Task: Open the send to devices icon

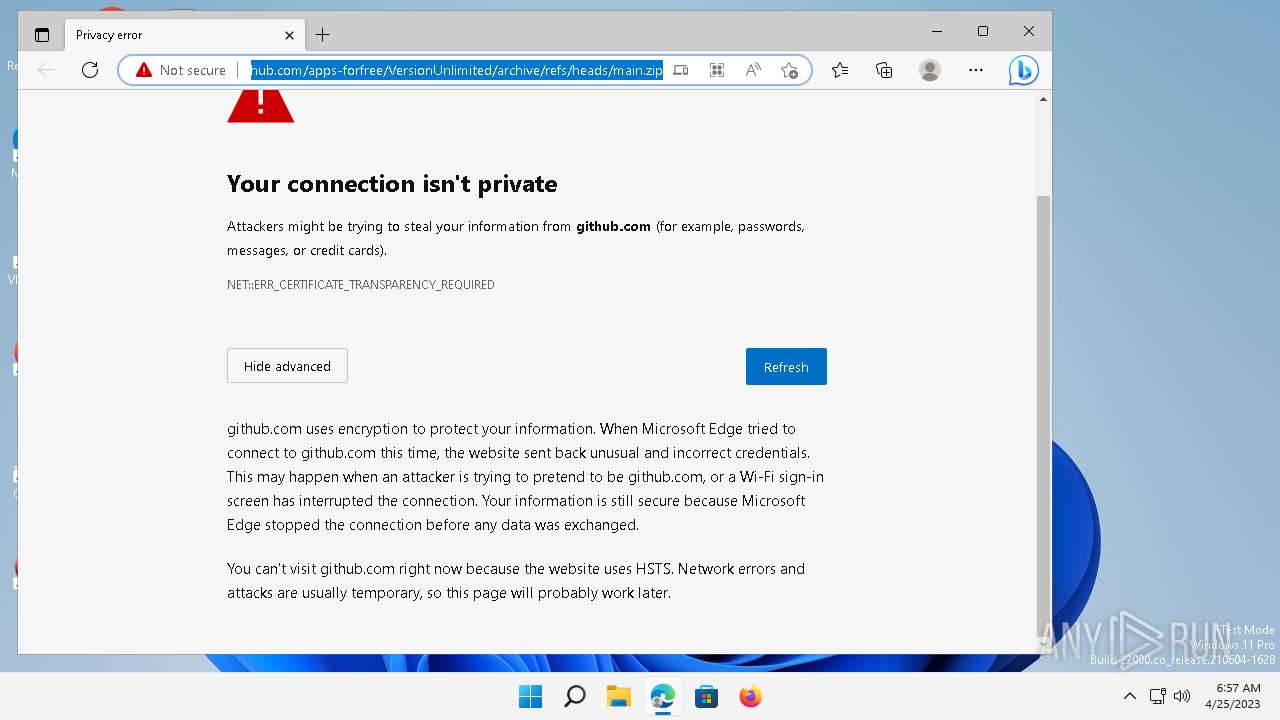Action: [x=681, y=70]
